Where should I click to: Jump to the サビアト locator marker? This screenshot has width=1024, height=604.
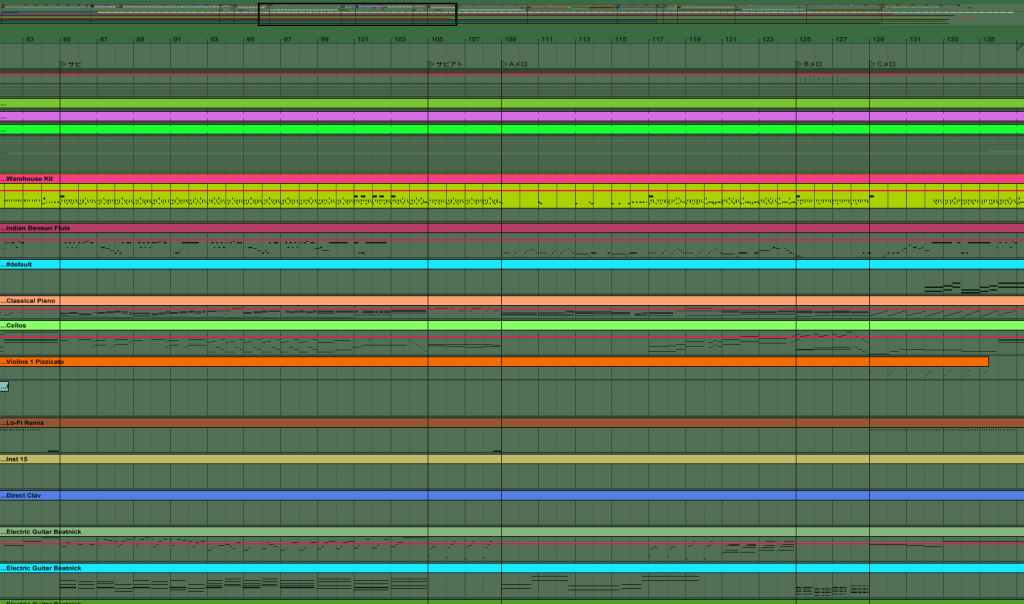tap(432, 63)
